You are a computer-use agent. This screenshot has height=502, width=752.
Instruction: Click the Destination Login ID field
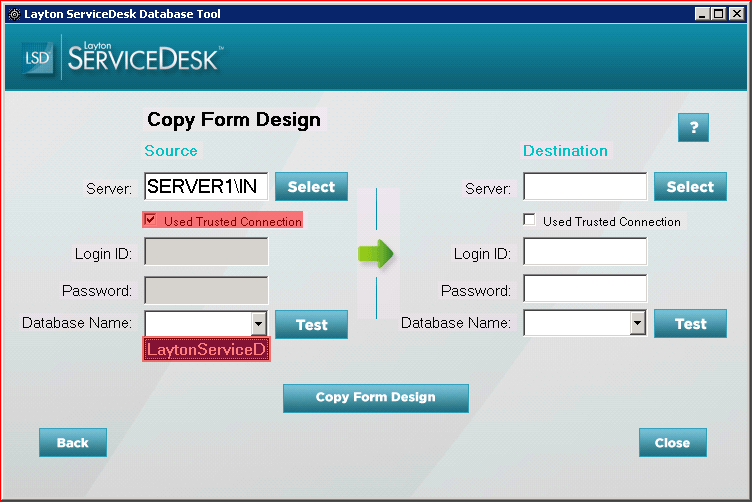585,251
